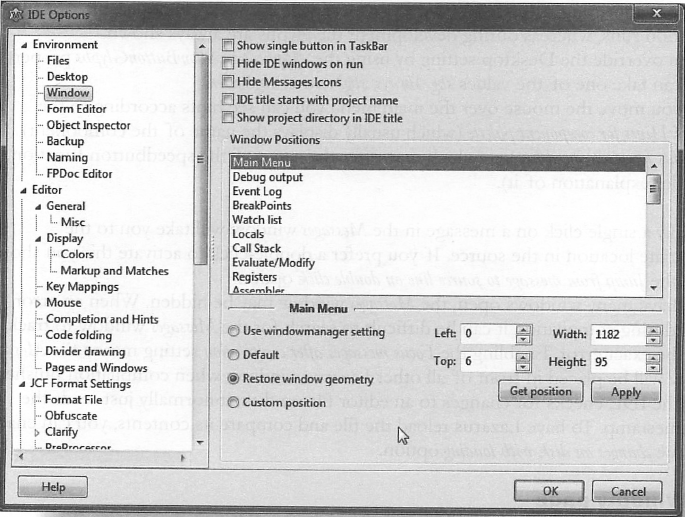Enable Show single button in TaskBar
This screenshot has height=517, width=685.
228,45
